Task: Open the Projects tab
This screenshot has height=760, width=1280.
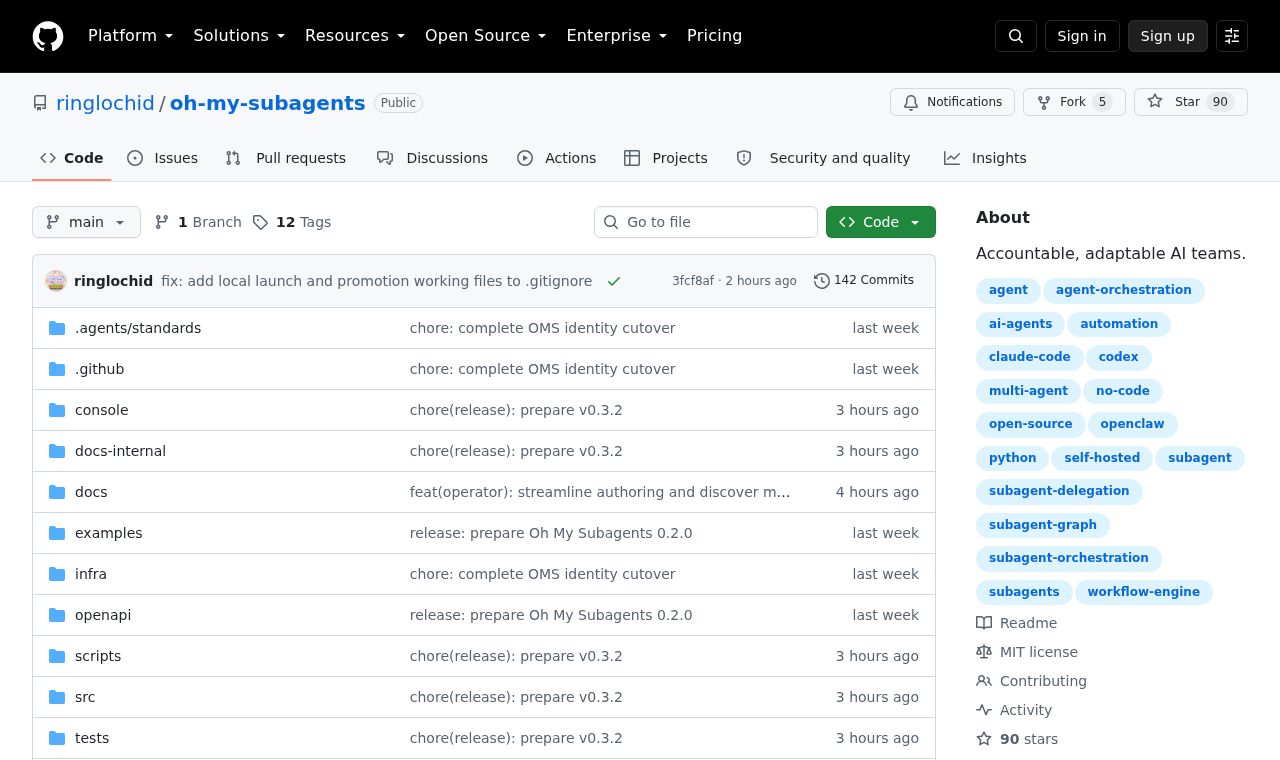Action: (x=666, y=158)
